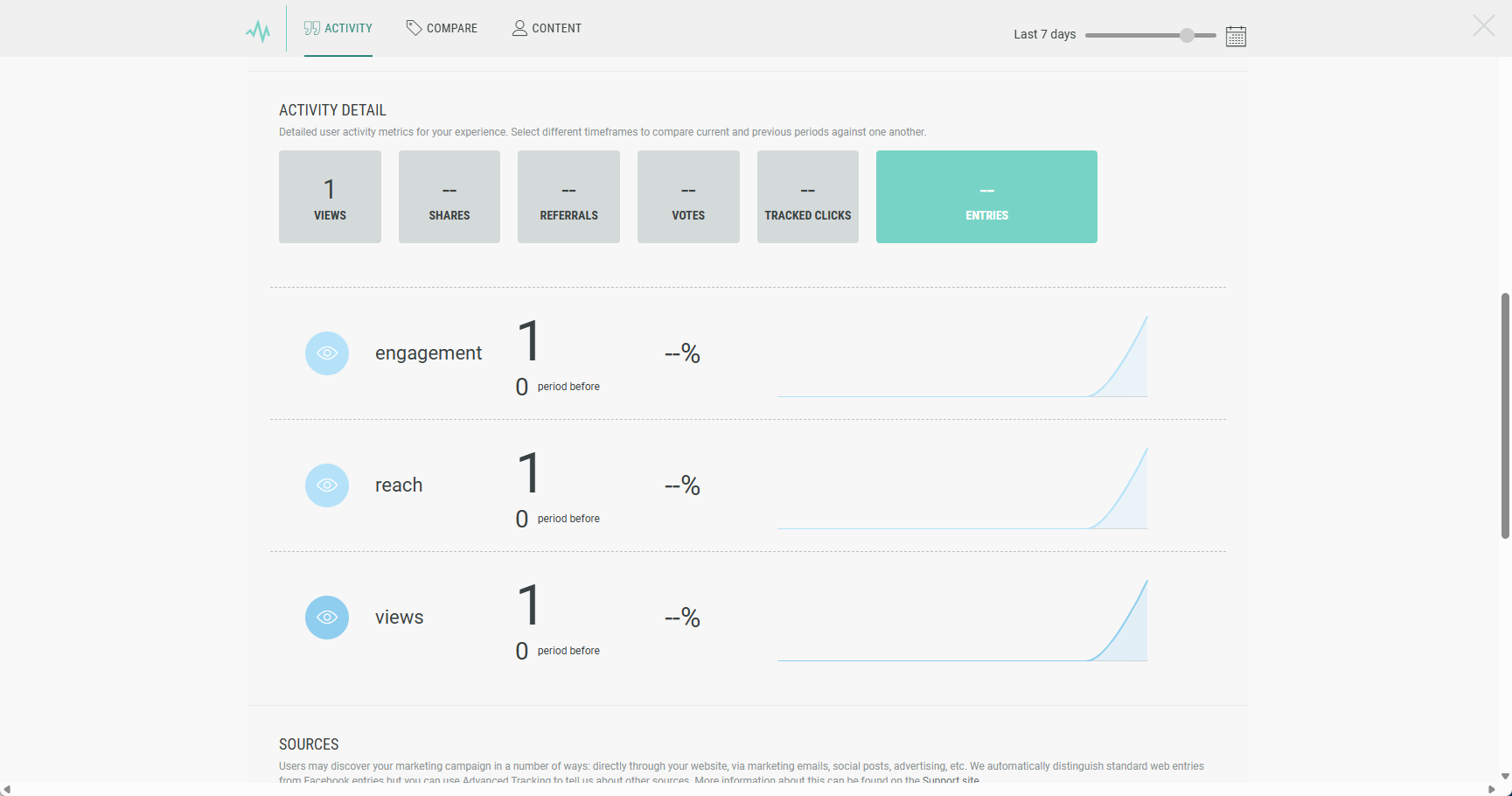Switch to the Activity tab
Image resolution: width=1512 pixels, height=796 pixels.
pyautogui.click(x=338, y=29)
